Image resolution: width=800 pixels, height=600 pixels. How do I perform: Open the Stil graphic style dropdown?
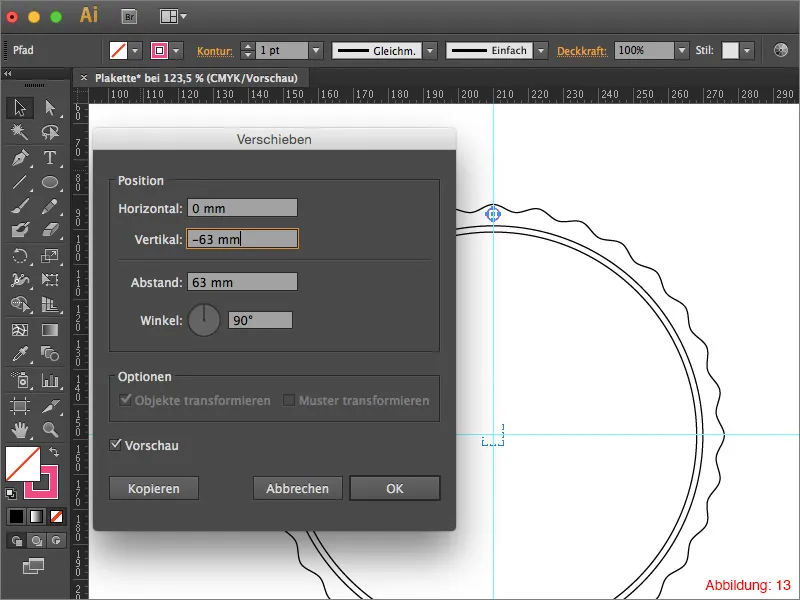click(x=747, y=51)
